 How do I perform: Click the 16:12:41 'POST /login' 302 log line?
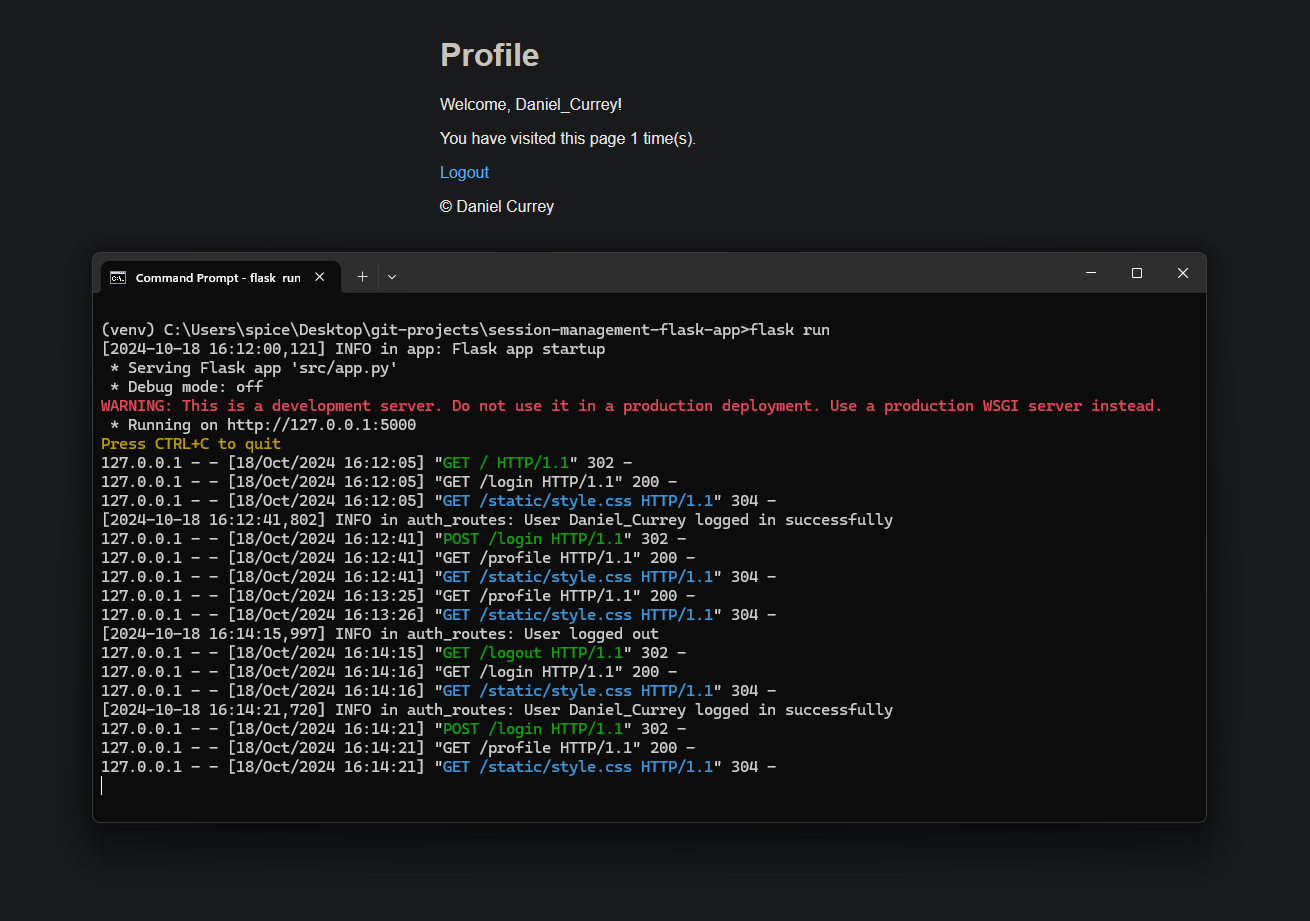(393, 539)
